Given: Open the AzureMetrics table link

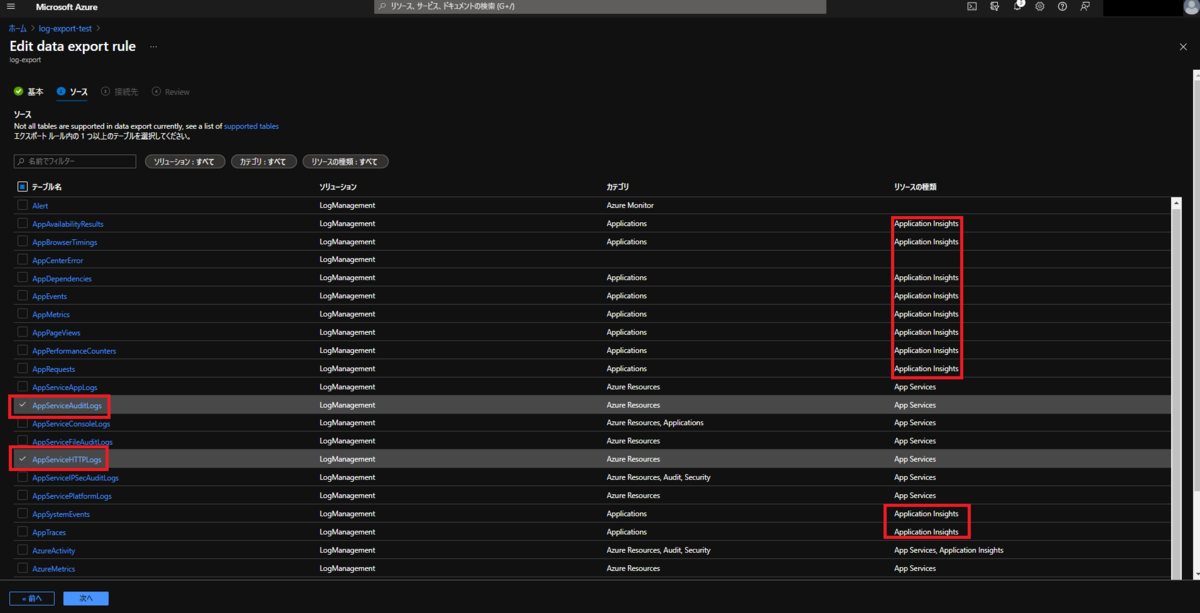Looking at the screenshot, I should (54, 568).
